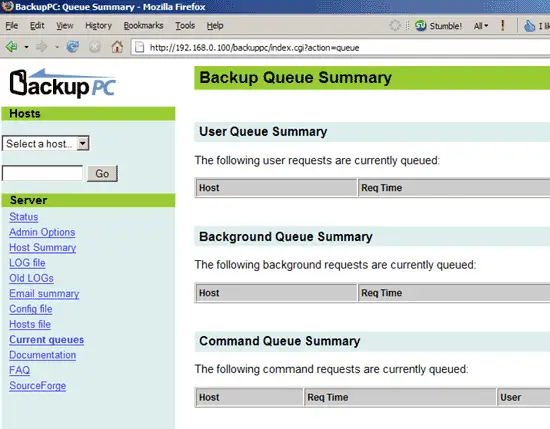Click the Background Queue Summary heading

pyautogui.click(x=286, y=237)
